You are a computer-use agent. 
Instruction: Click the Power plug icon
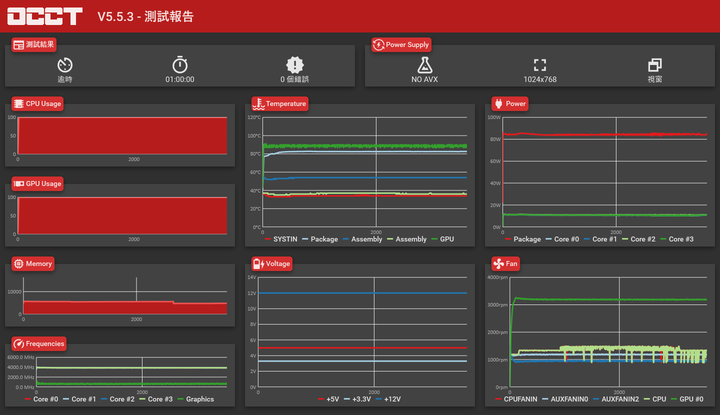[x=499, y=104]
